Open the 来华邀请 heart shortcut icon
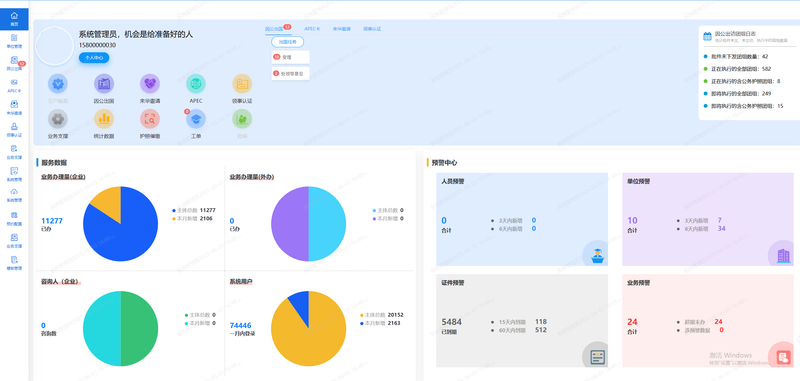This screenshot has height=381, width=800. [x=150, y=84]
